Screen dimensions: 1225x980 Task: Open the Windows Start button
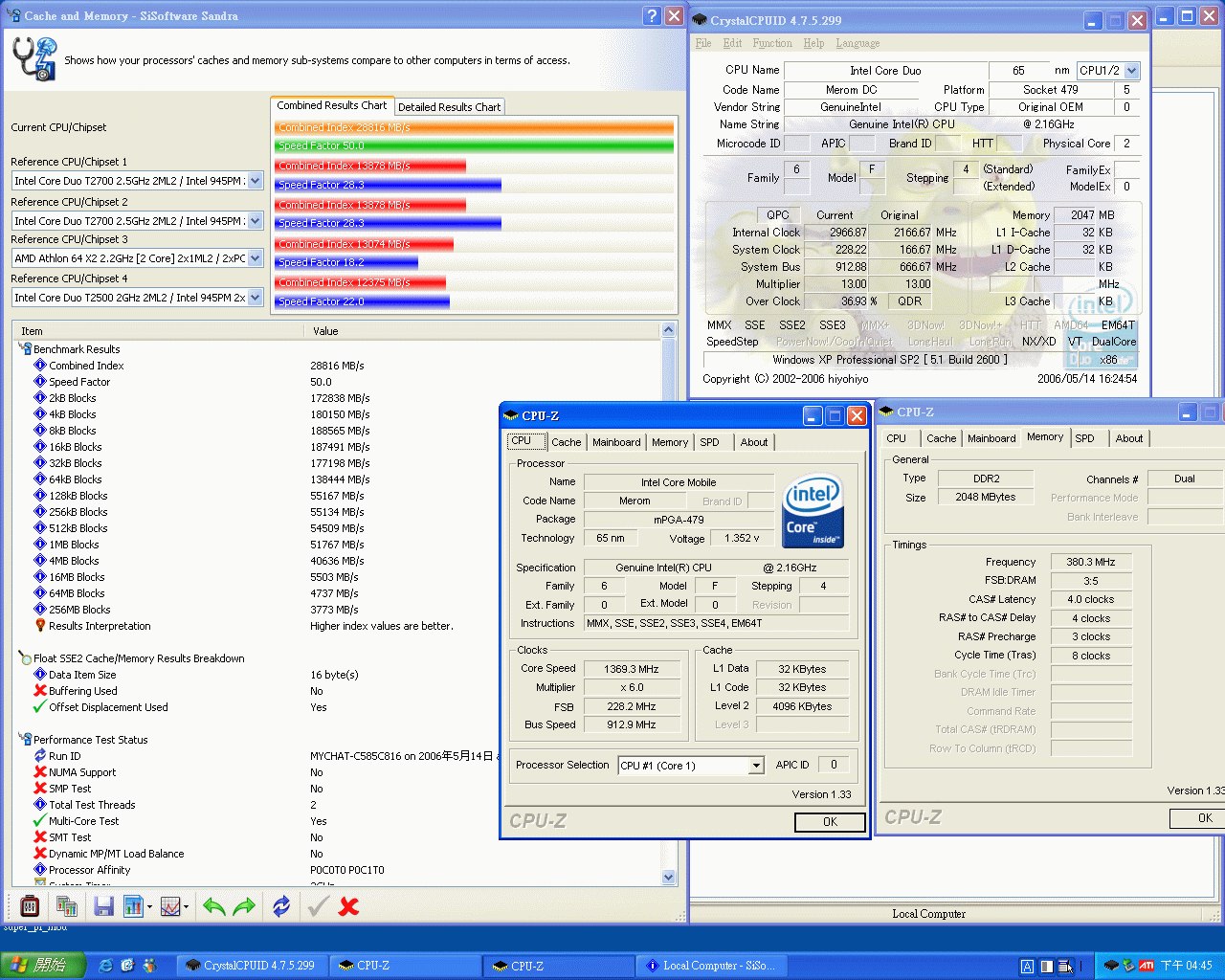point(43,966)
